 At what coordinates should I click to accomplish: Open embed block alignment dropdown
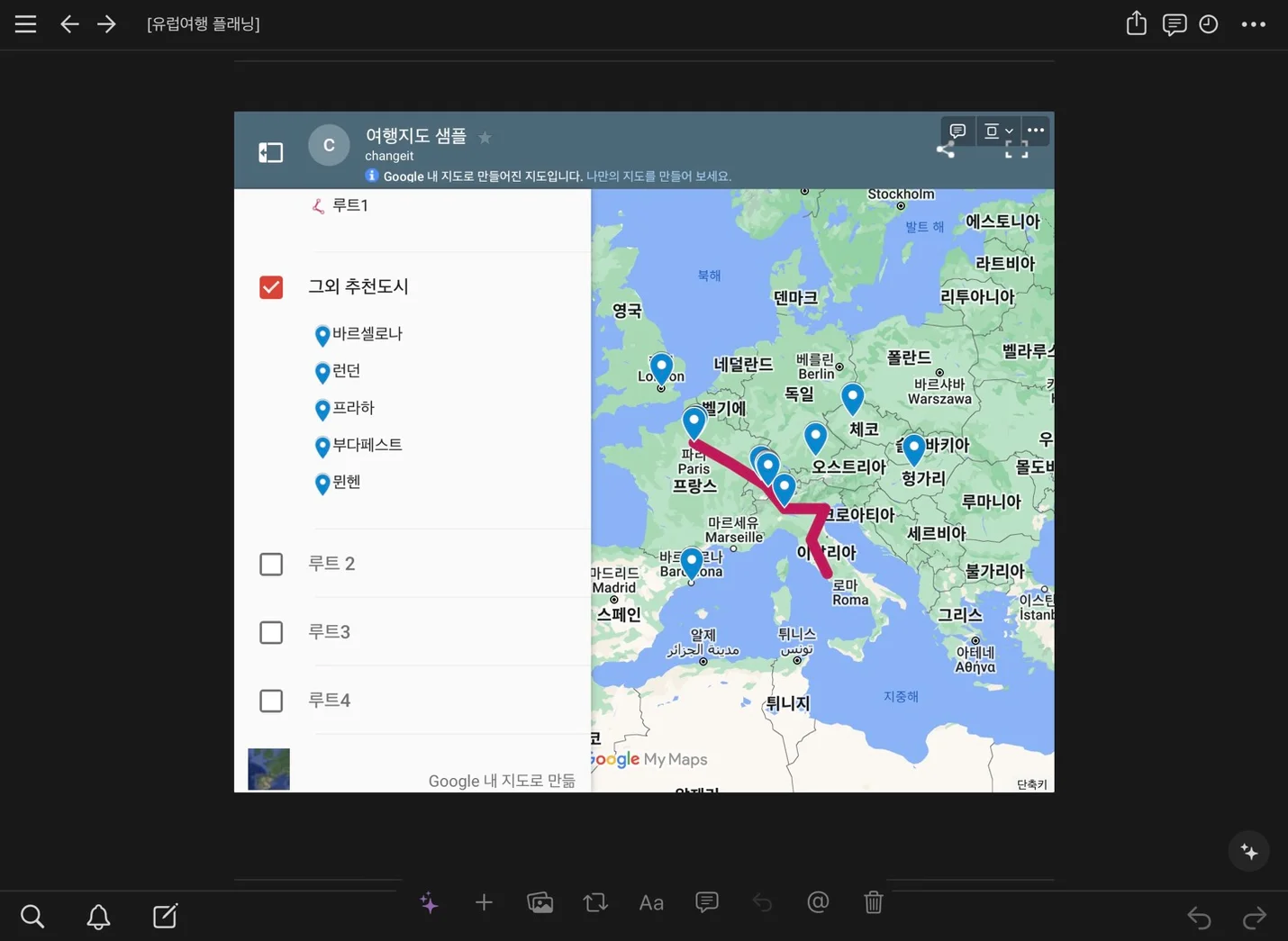tap(998, 131)
